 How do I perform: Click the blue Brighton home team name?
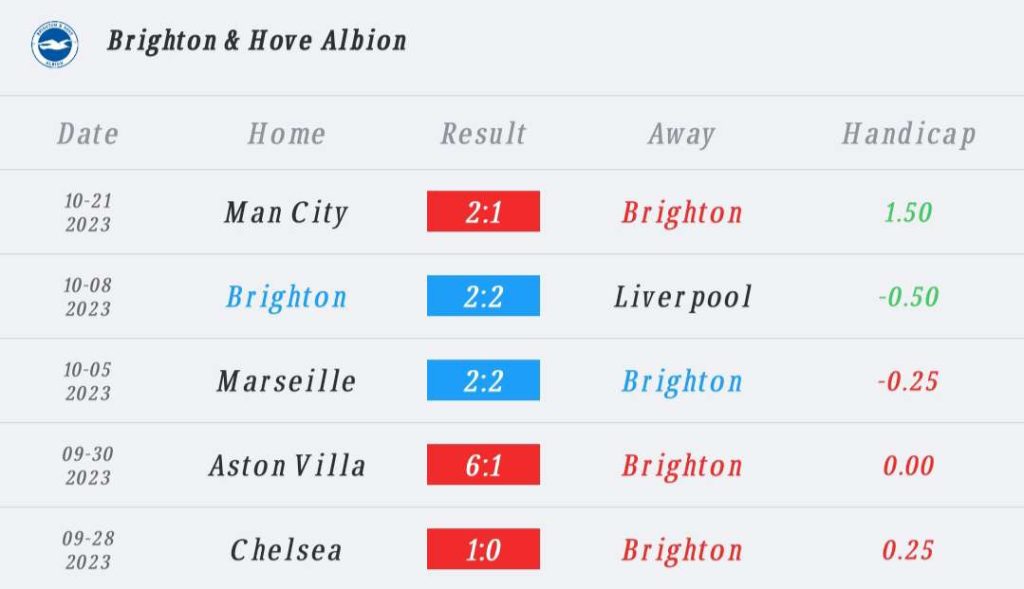(x=286, y=298)
